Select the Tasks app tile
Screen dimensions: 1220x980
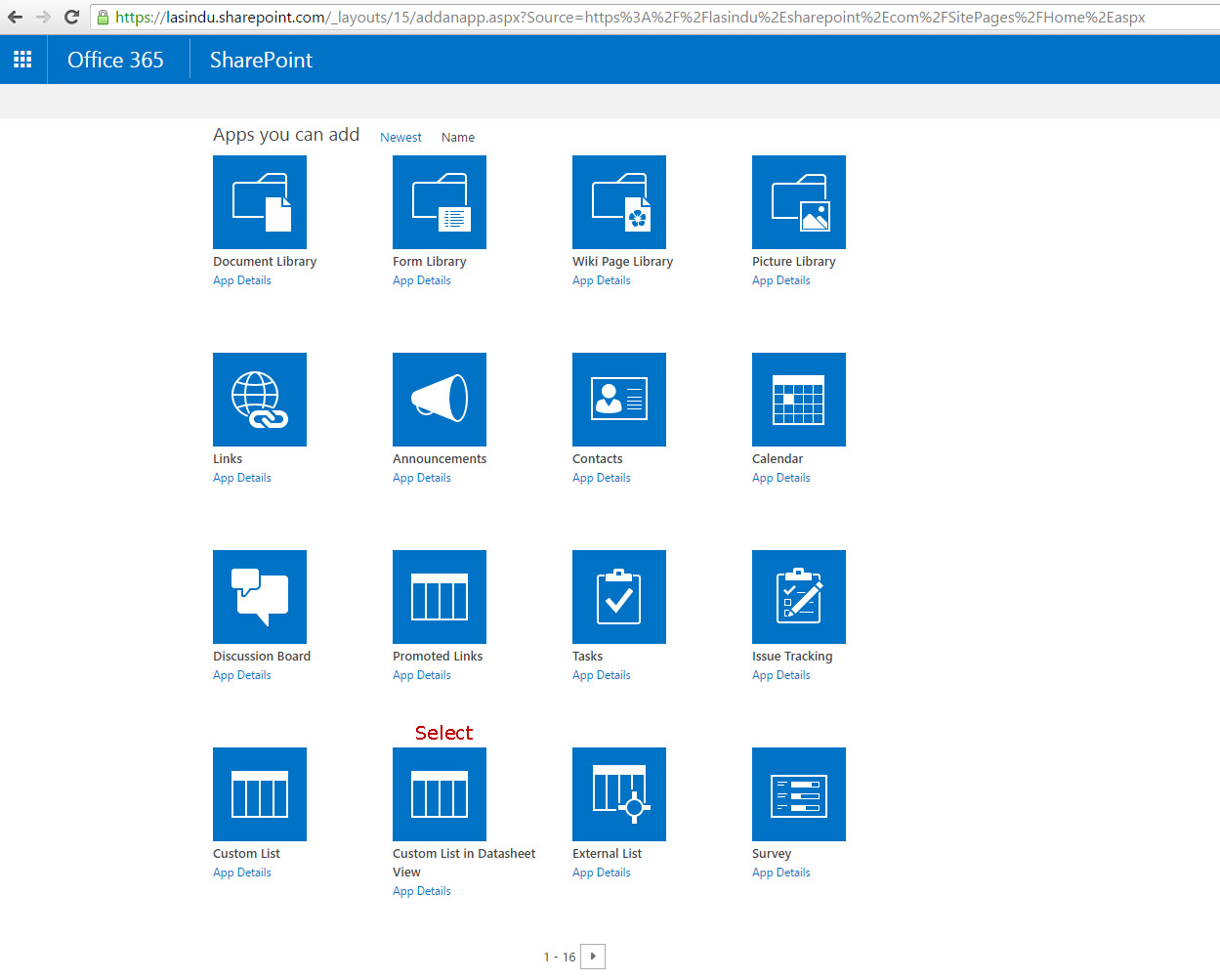click(618, 596)
